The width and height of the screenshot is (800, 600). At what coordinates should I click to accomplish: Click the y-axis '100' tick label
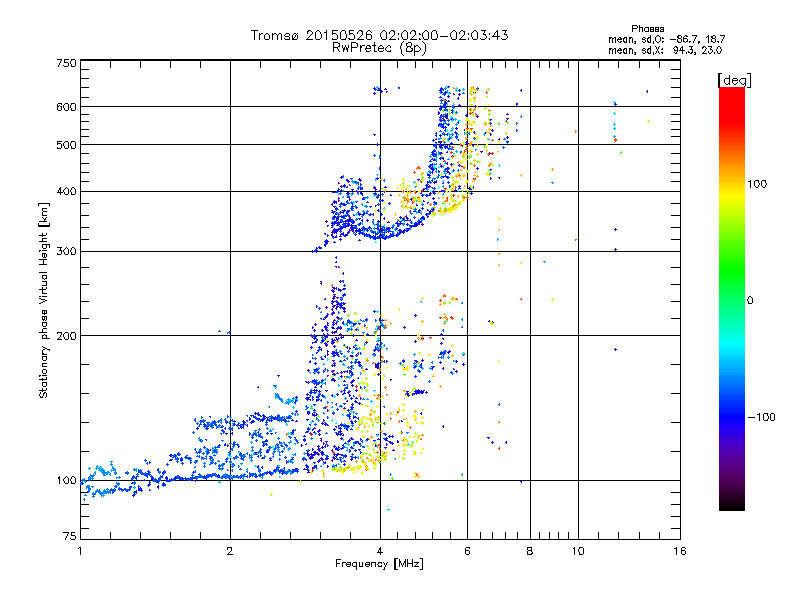66,480
